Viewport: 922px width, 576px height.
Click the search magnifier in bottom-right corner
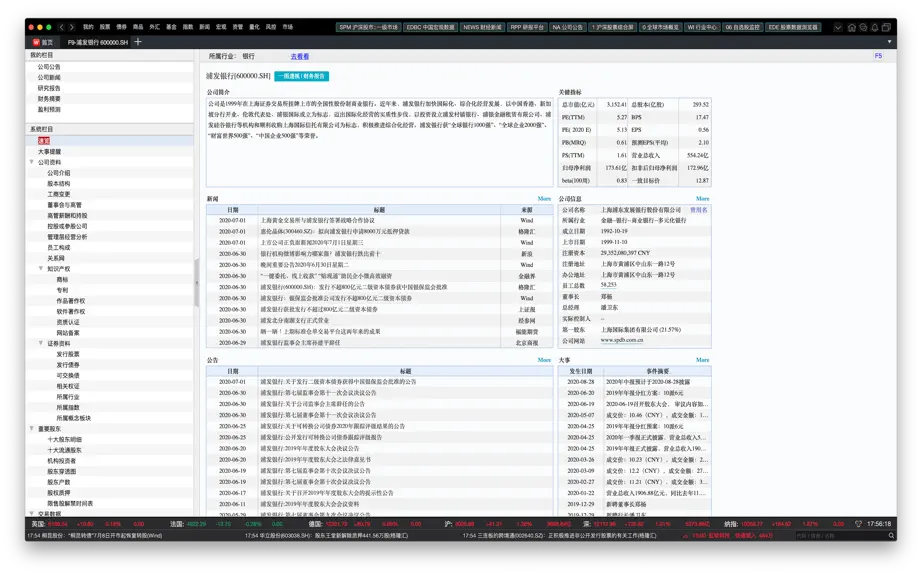pos(891,535)
